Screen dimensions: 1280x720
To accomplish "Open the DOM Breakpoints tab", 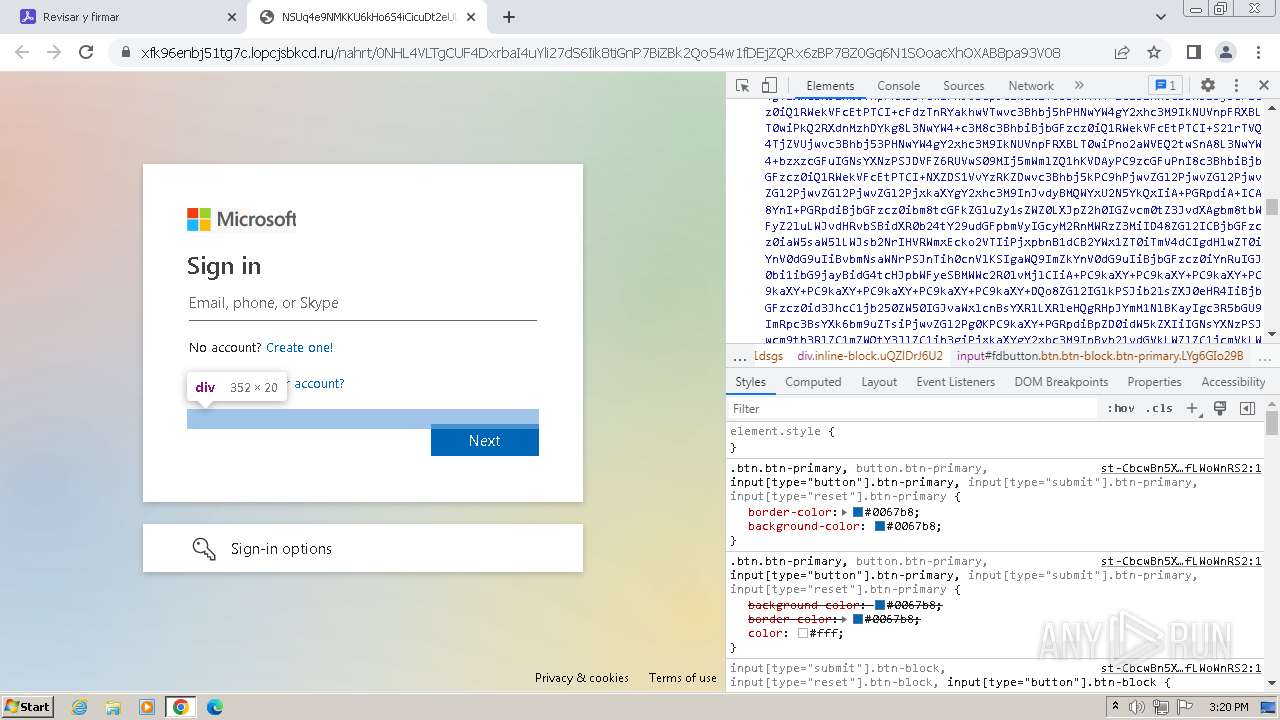I will 1061,382.
